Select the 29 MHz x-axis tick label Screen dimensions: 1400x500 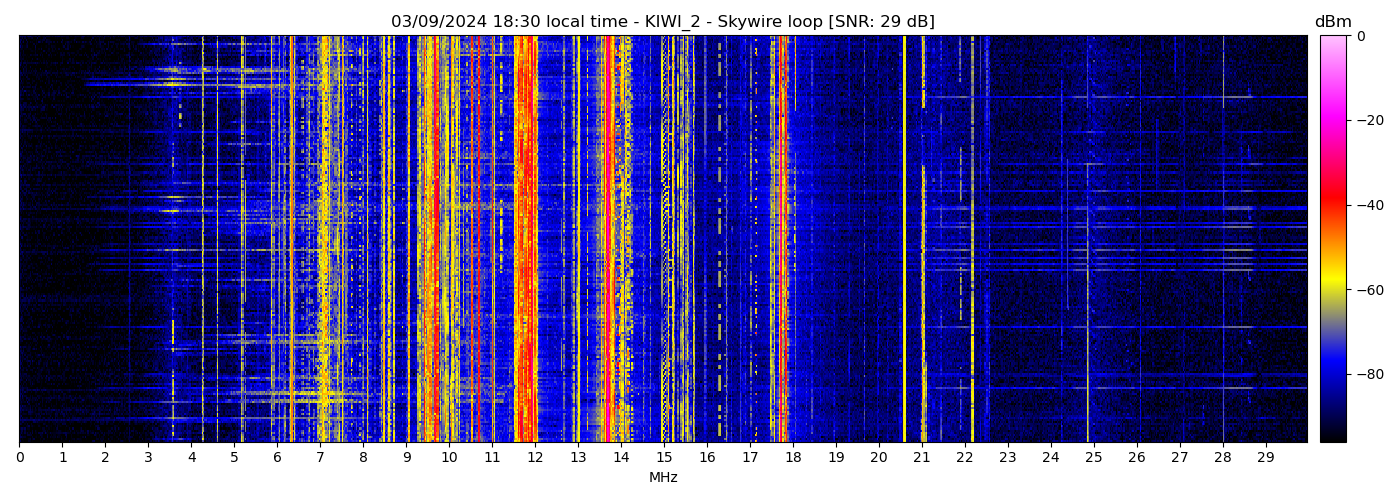tap(1265, 457)
